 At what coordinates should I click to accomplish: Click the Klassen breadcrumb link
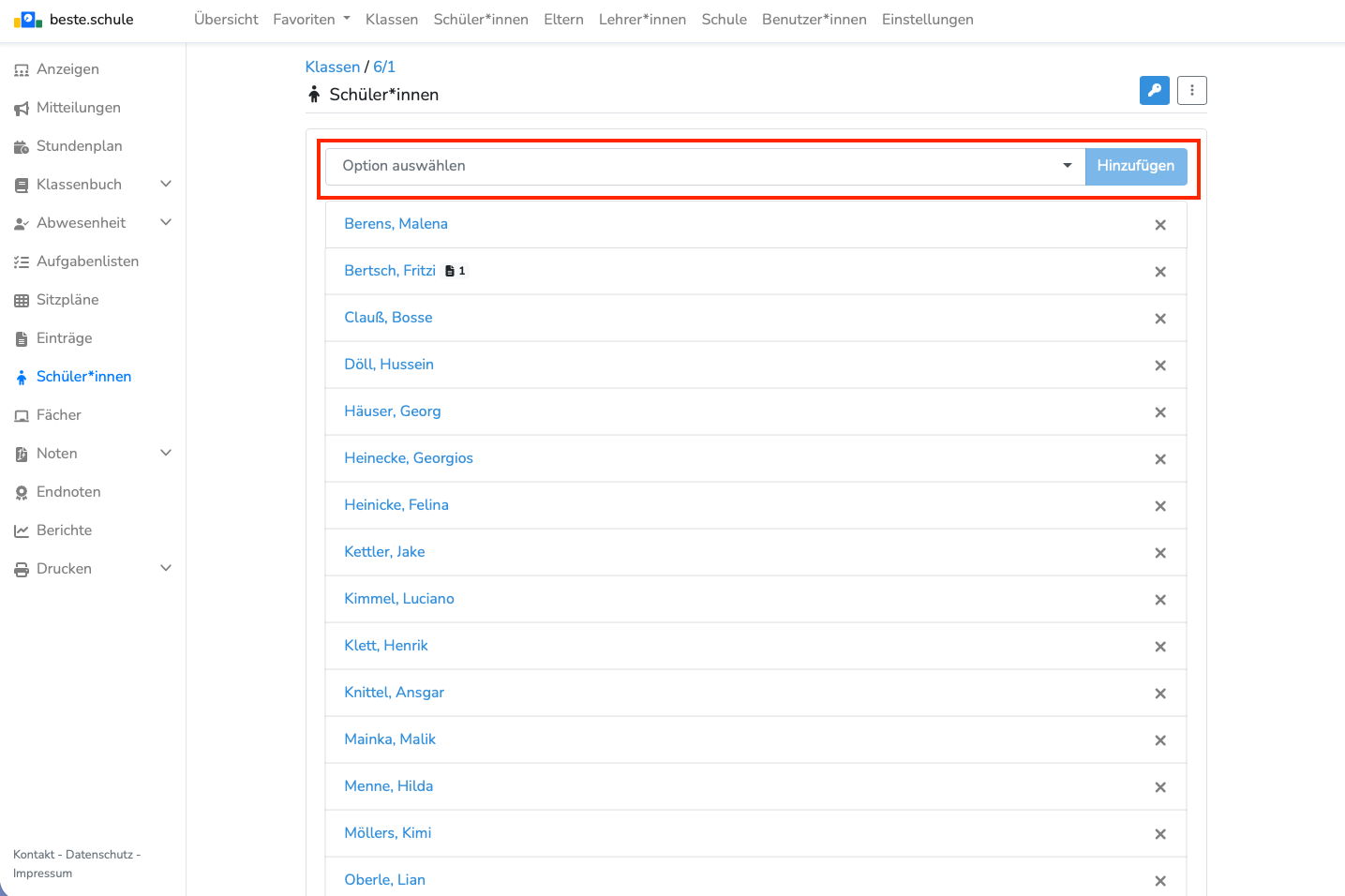(332, 67)
